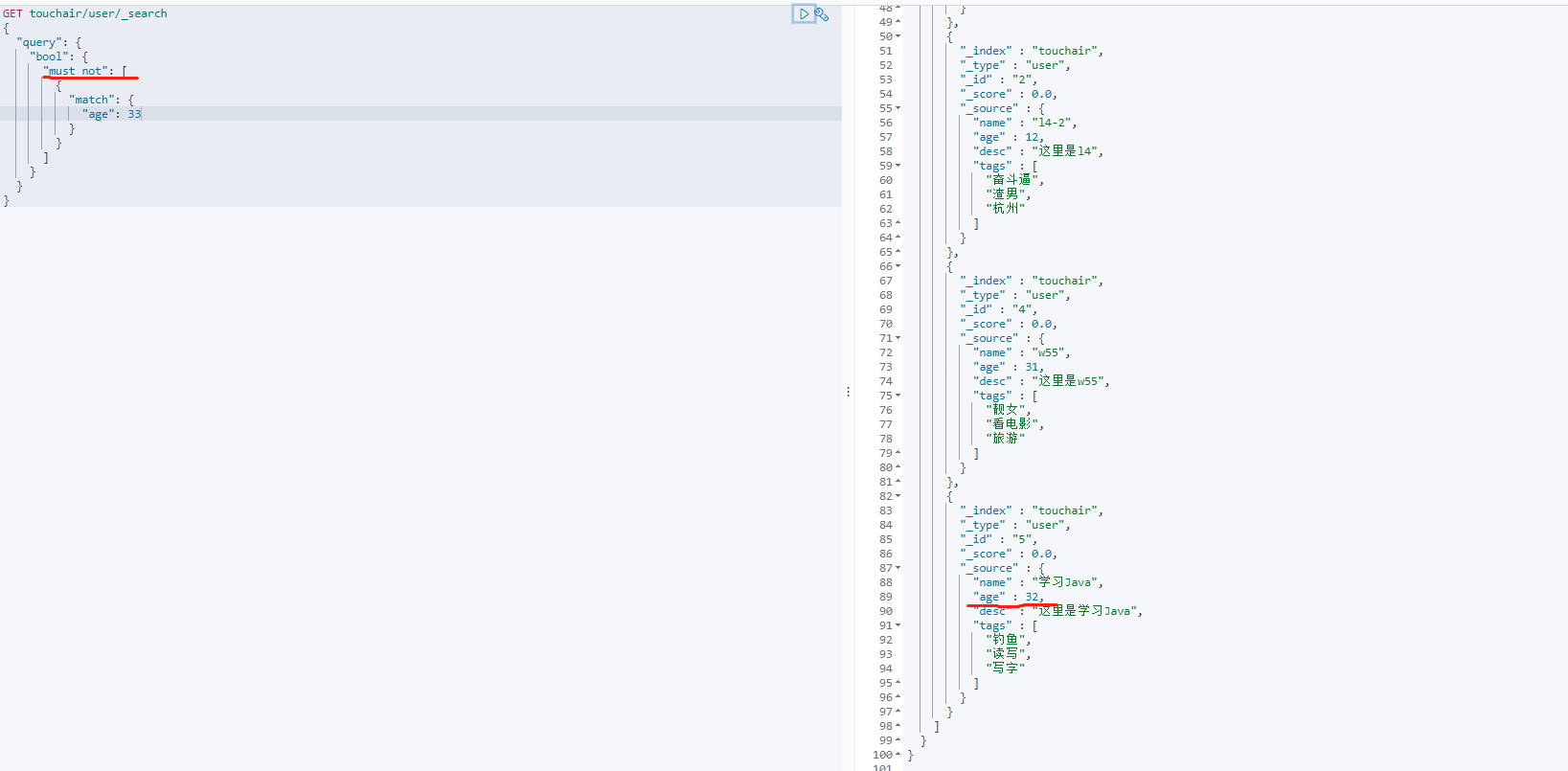Image resolution: width=1568 pixels, height=771 pixels.
Task: Send the request with the play button
Action: pos(804,13)
